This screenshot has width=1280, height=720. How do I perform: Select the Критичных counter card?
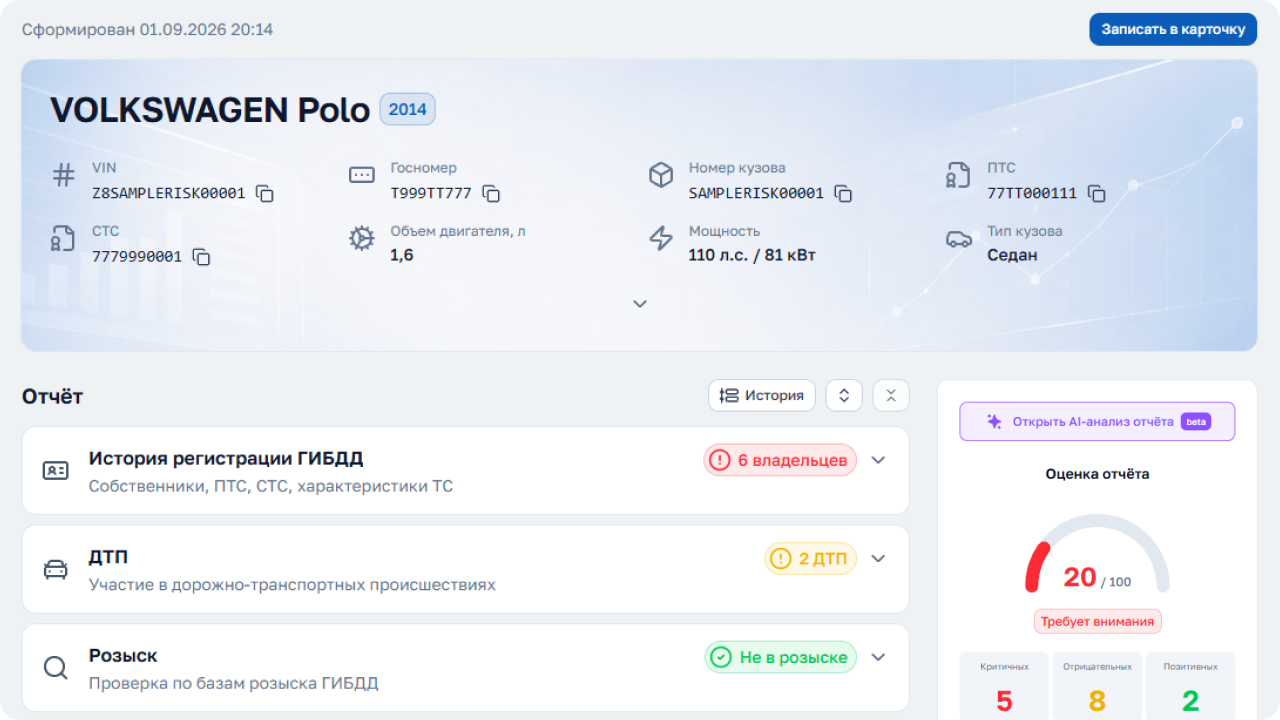(1004, 686)
